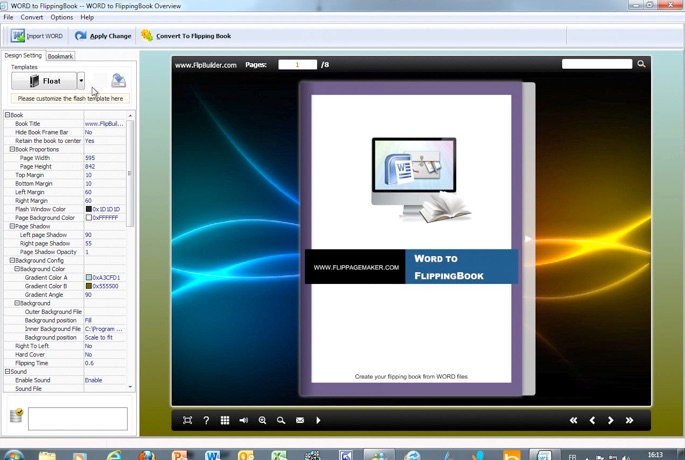
Task: Collapse the Background Color group
Action: (x=17, y=269)
